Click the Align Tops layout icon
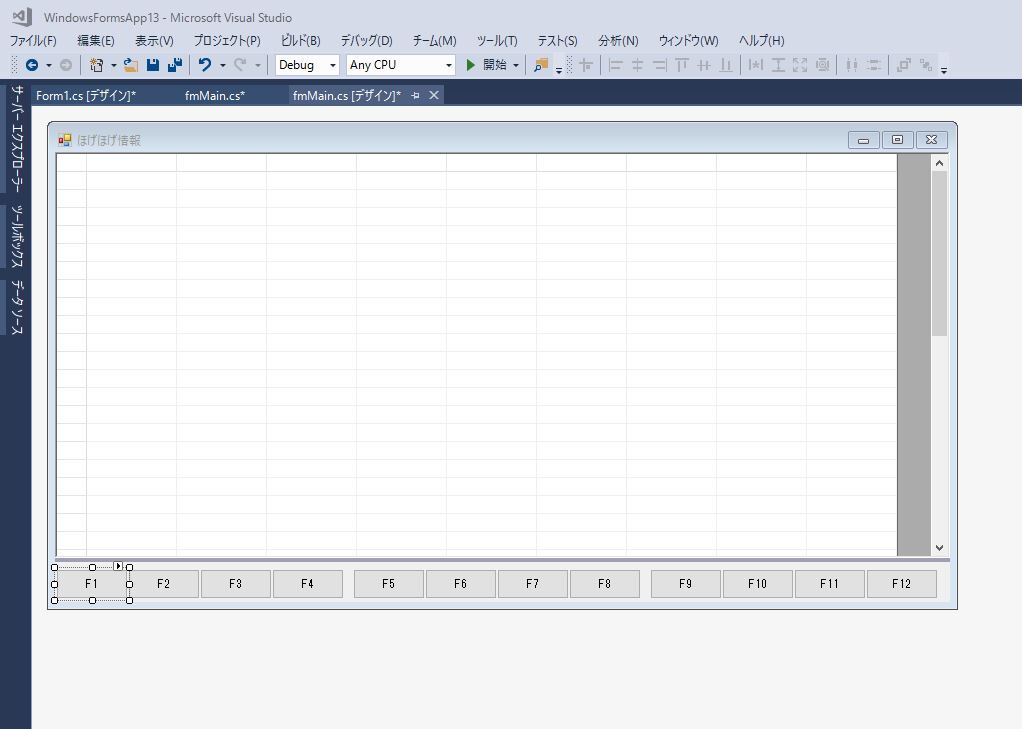This screenshot has height=729, width=1022. (x=682, y=65)
